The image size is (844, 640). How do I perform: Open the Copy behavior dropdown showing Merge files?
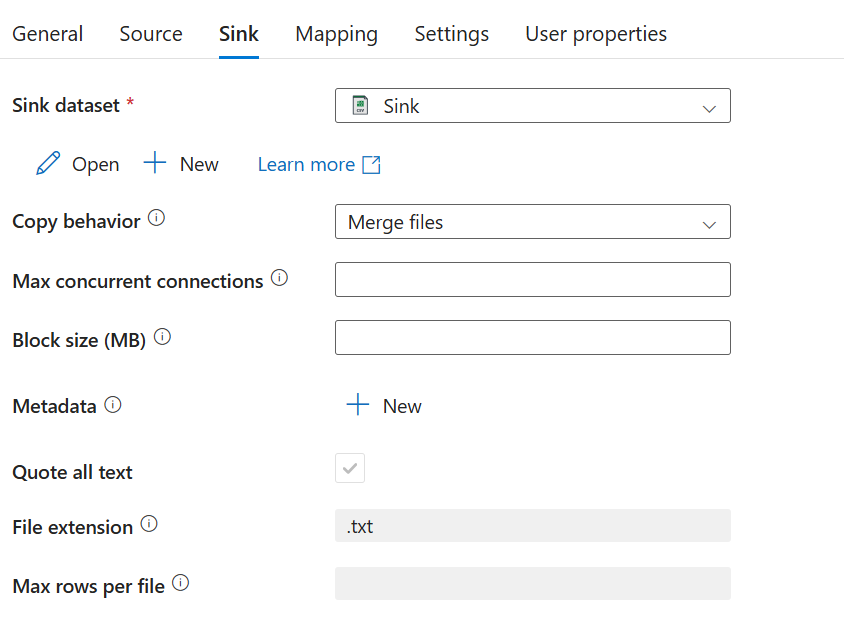[532, 222]
